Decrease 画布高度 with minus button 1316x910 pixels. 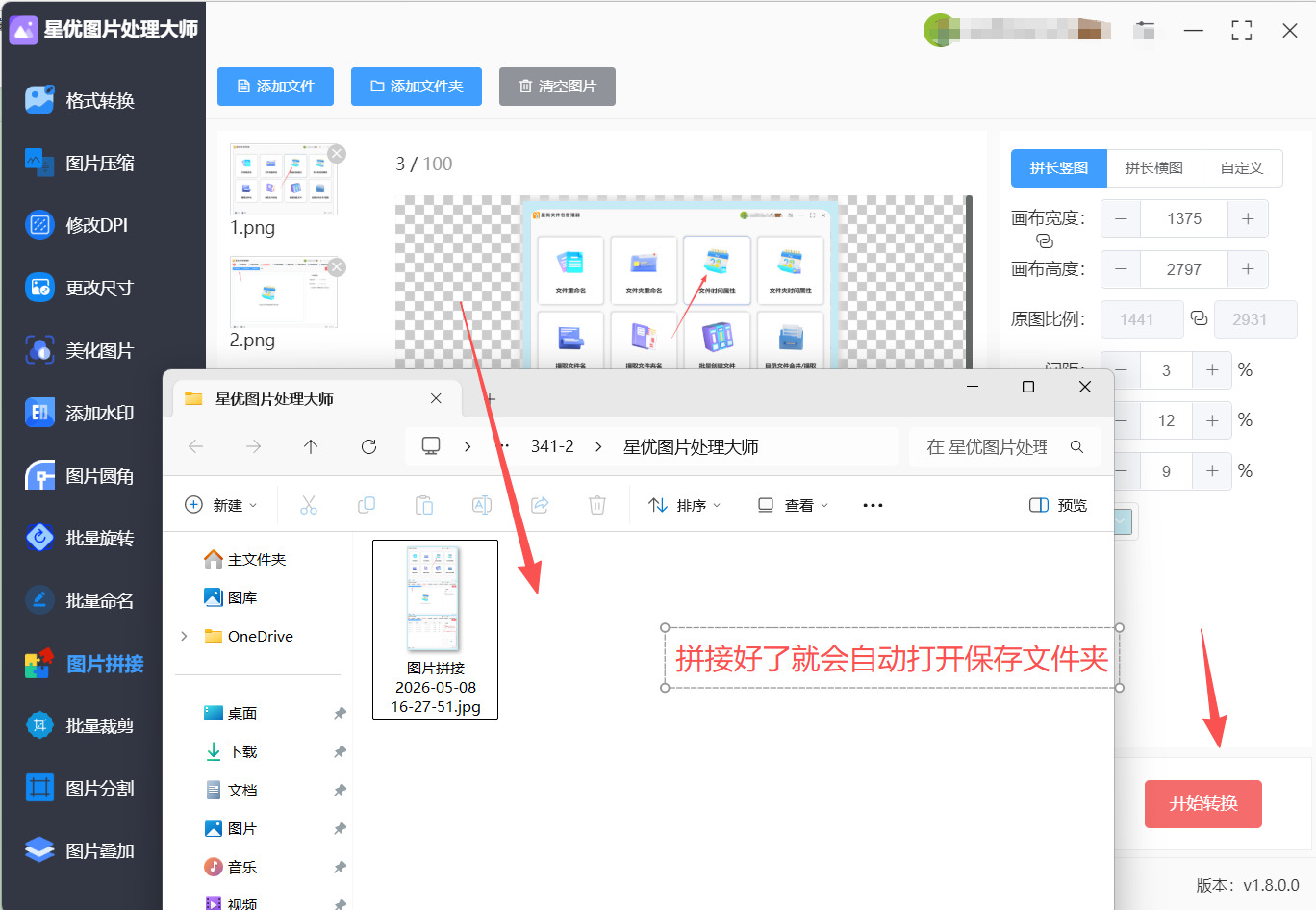tap(1121, 269)
